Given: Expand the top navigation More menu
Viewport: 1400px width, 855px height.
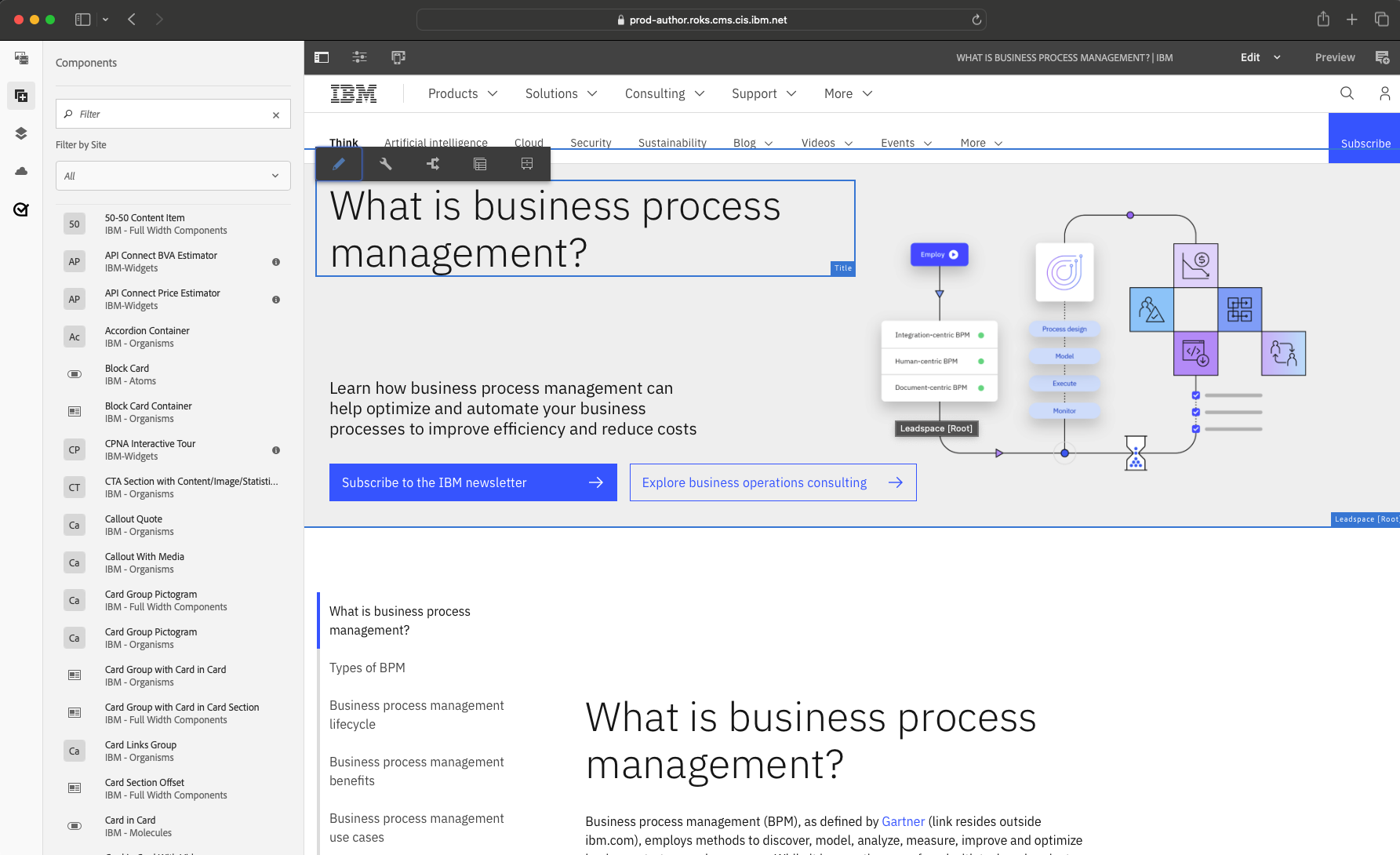Looking at the screenshot, I should click(x=849, y=93).
